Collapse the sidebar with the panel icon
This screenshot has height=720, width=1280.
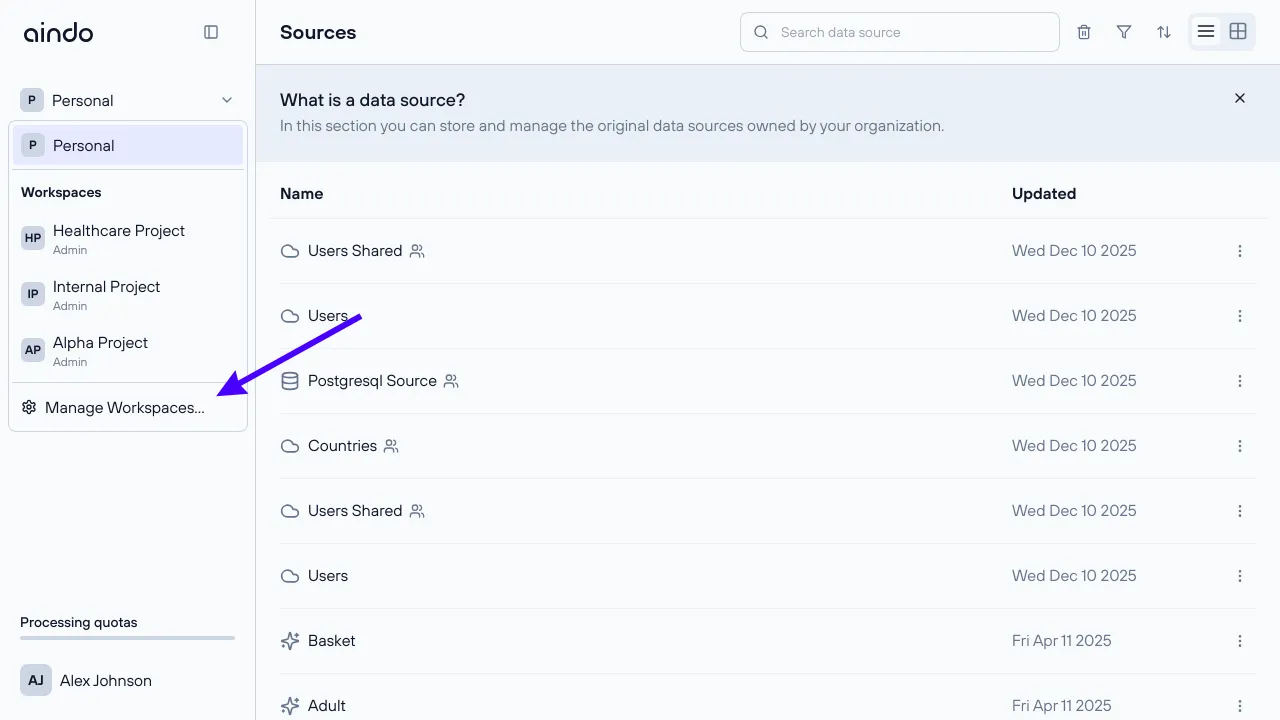pos(211,31)
